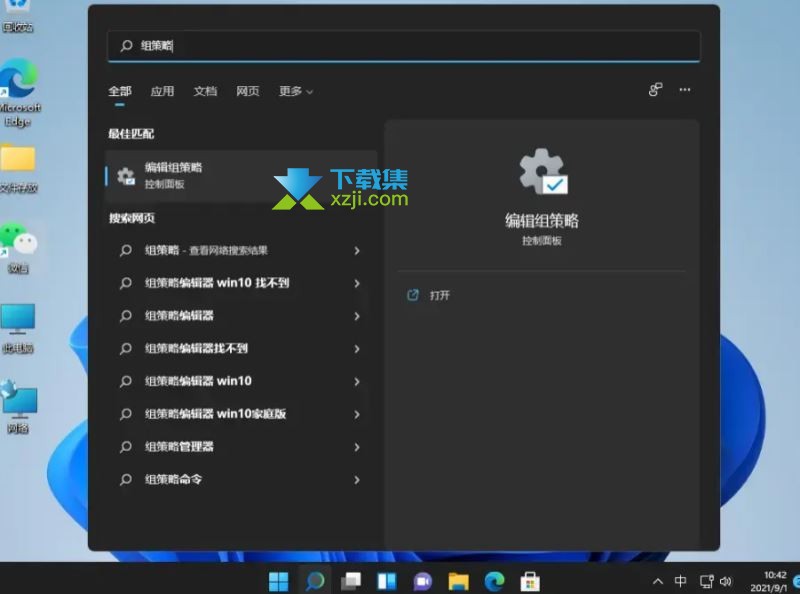Select the 此电脑 desktop icon
This screenshot has width=800, height=594.
pos(18,329)
